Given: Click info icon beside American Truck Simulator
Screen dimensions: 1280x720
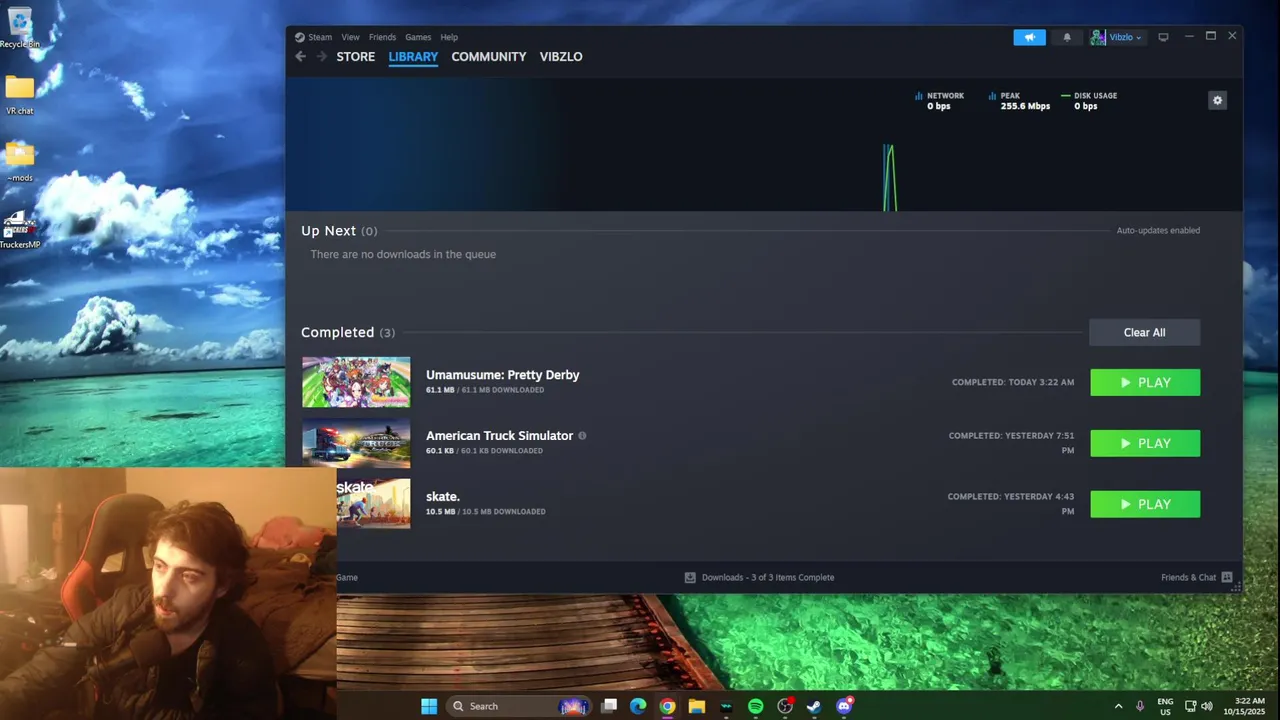Looking at the screenshot, I should pyautogui.click(x=582, y=436).
